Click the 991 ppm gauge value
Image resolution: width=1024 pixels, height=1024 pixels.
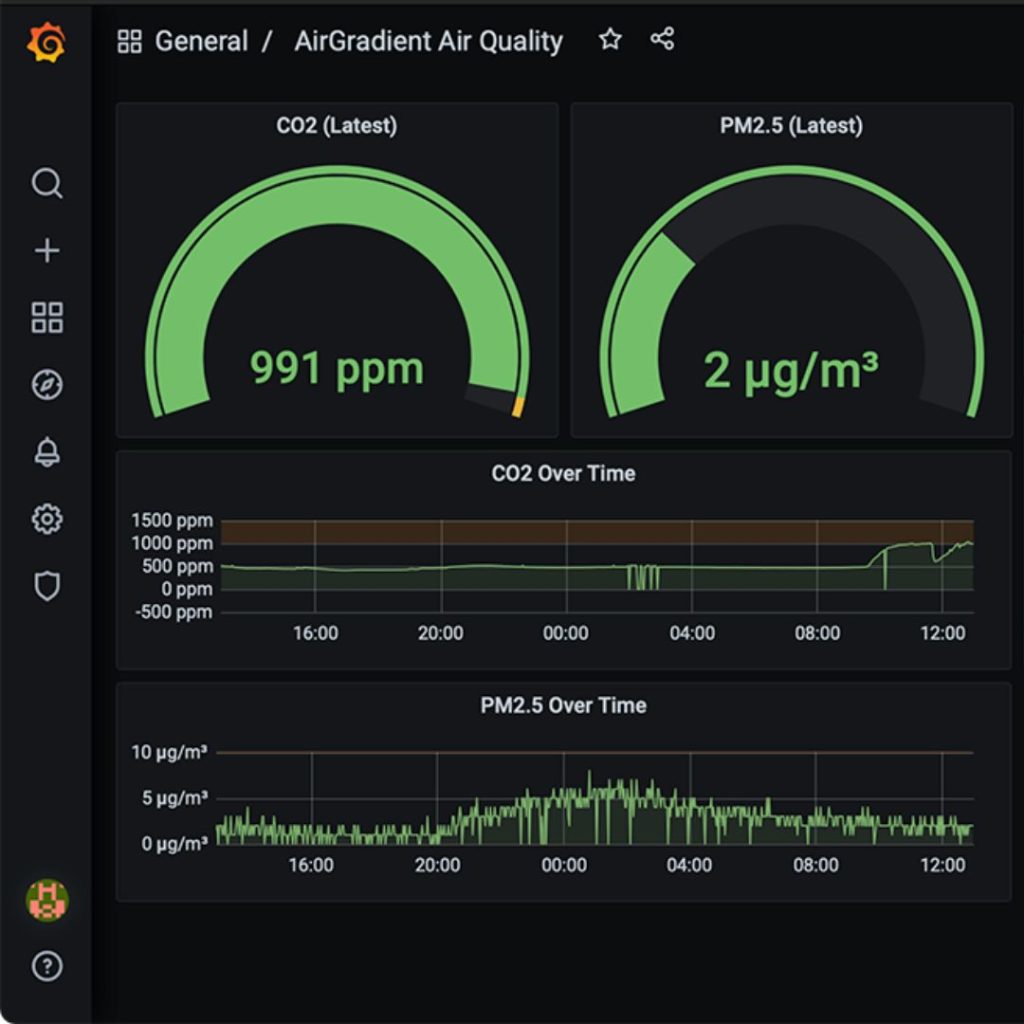[x=337, y=368]
